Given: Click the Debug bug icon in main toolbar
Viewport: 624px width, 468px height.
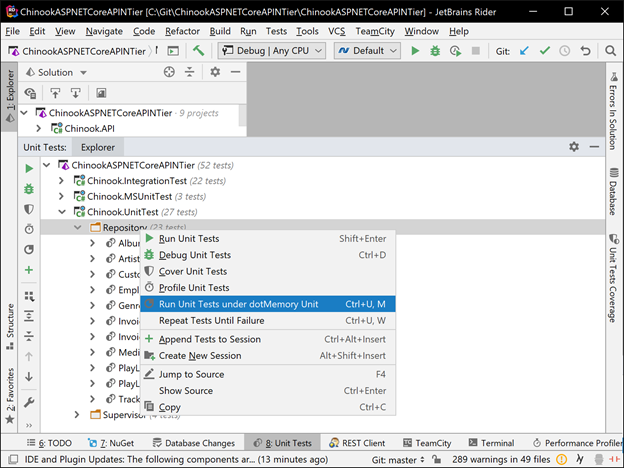Looking at the screenshot, I should pos(437,50).
